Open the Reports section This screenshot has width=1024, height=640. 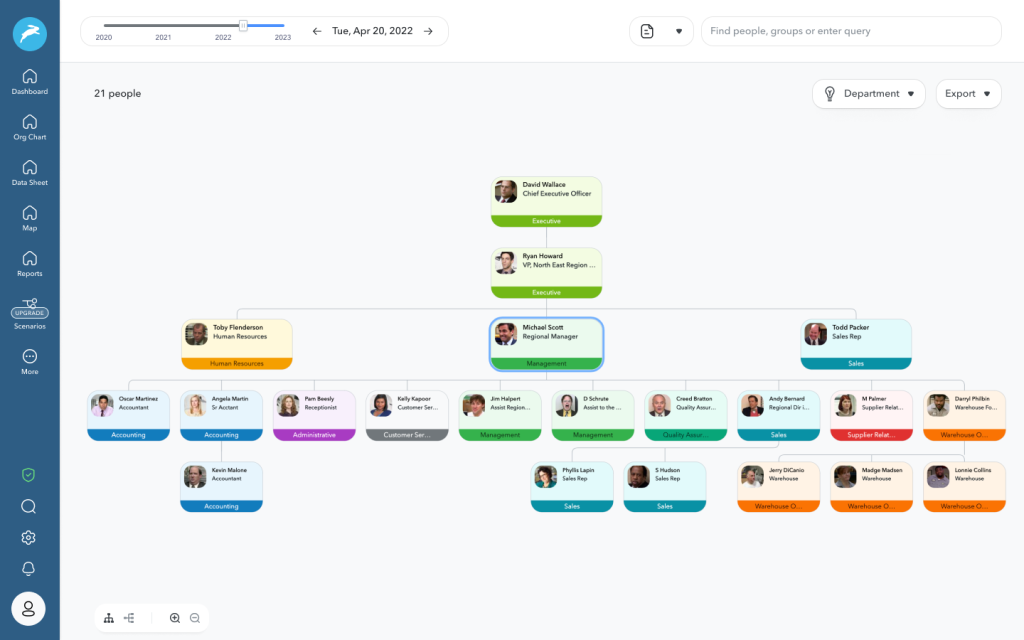click(x=29, y=263)
